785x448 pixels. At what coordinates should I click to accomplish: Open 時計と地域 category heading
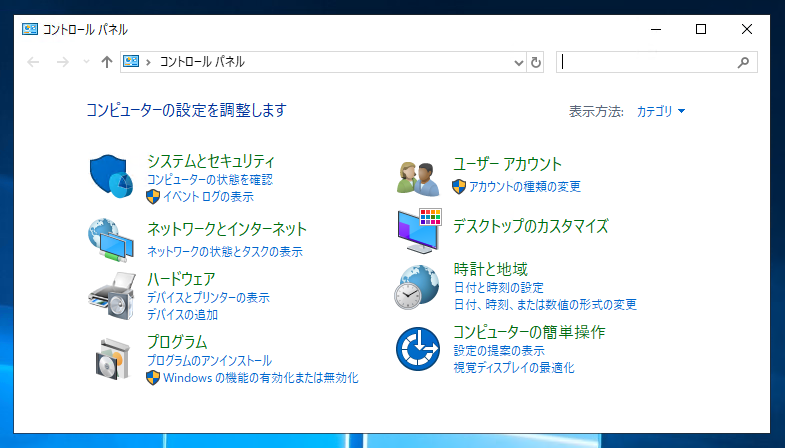coord(491,269)
